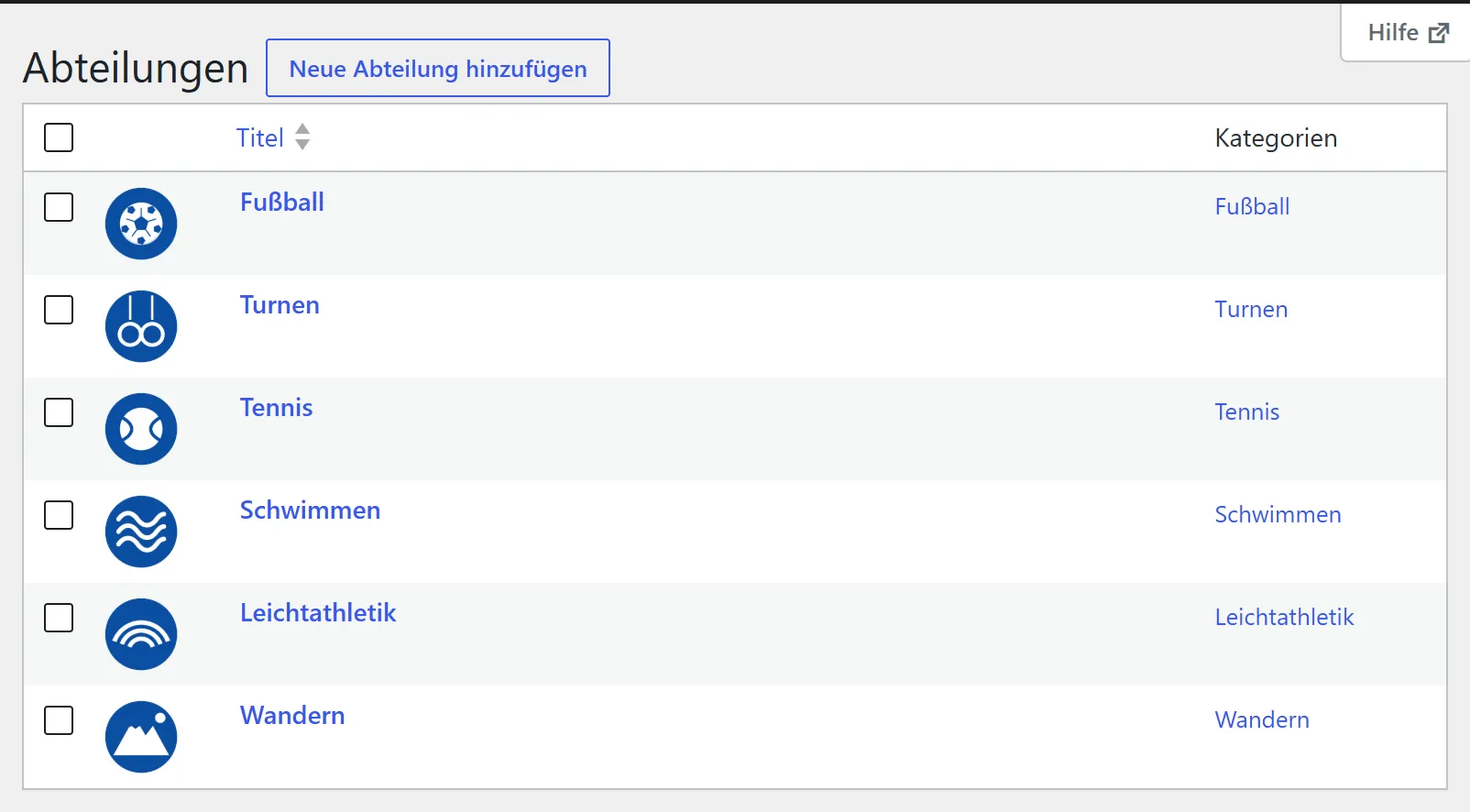The width and height of the screenshot is (1470, 812).
Task: Open the Tennis title link
Action: pyautogui.click(x=276, y=408)
